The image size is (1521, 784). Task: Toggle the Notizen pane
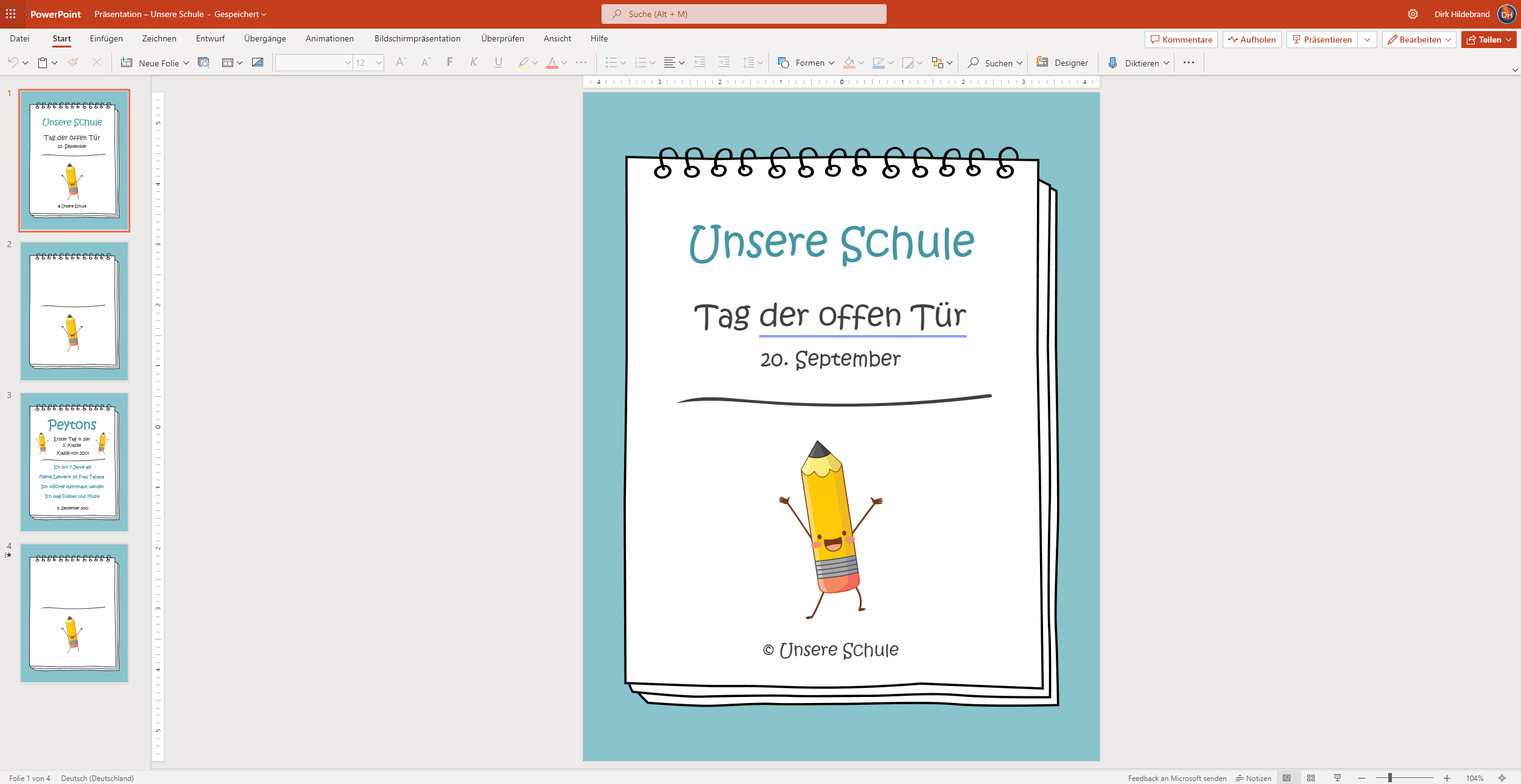tap(1253, 778)
